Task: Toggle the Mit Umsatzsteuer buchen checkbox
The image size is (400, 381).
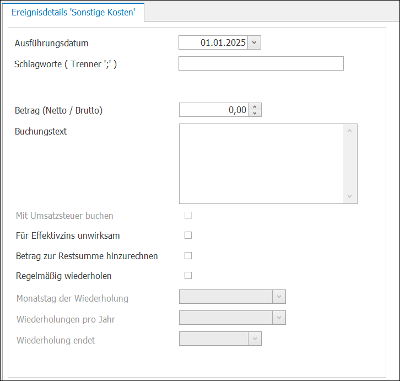Action: click(188, 215)
